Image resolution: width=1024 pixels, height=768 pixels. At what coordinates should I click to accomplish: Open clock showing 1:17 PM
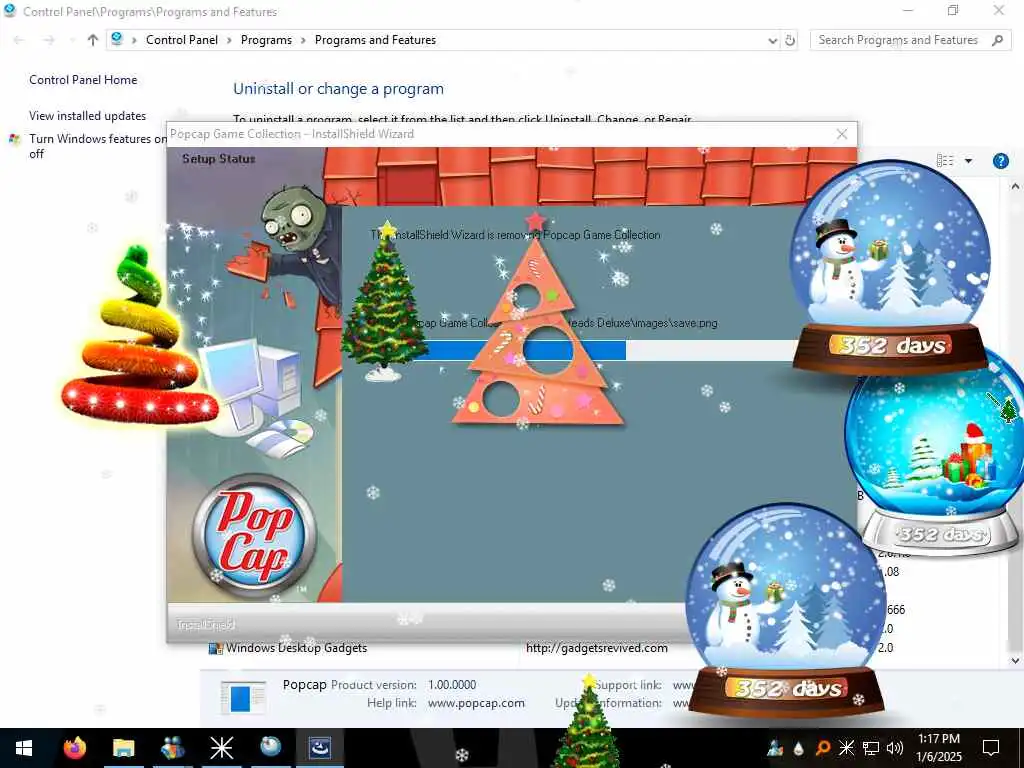[x=939, y=748]
